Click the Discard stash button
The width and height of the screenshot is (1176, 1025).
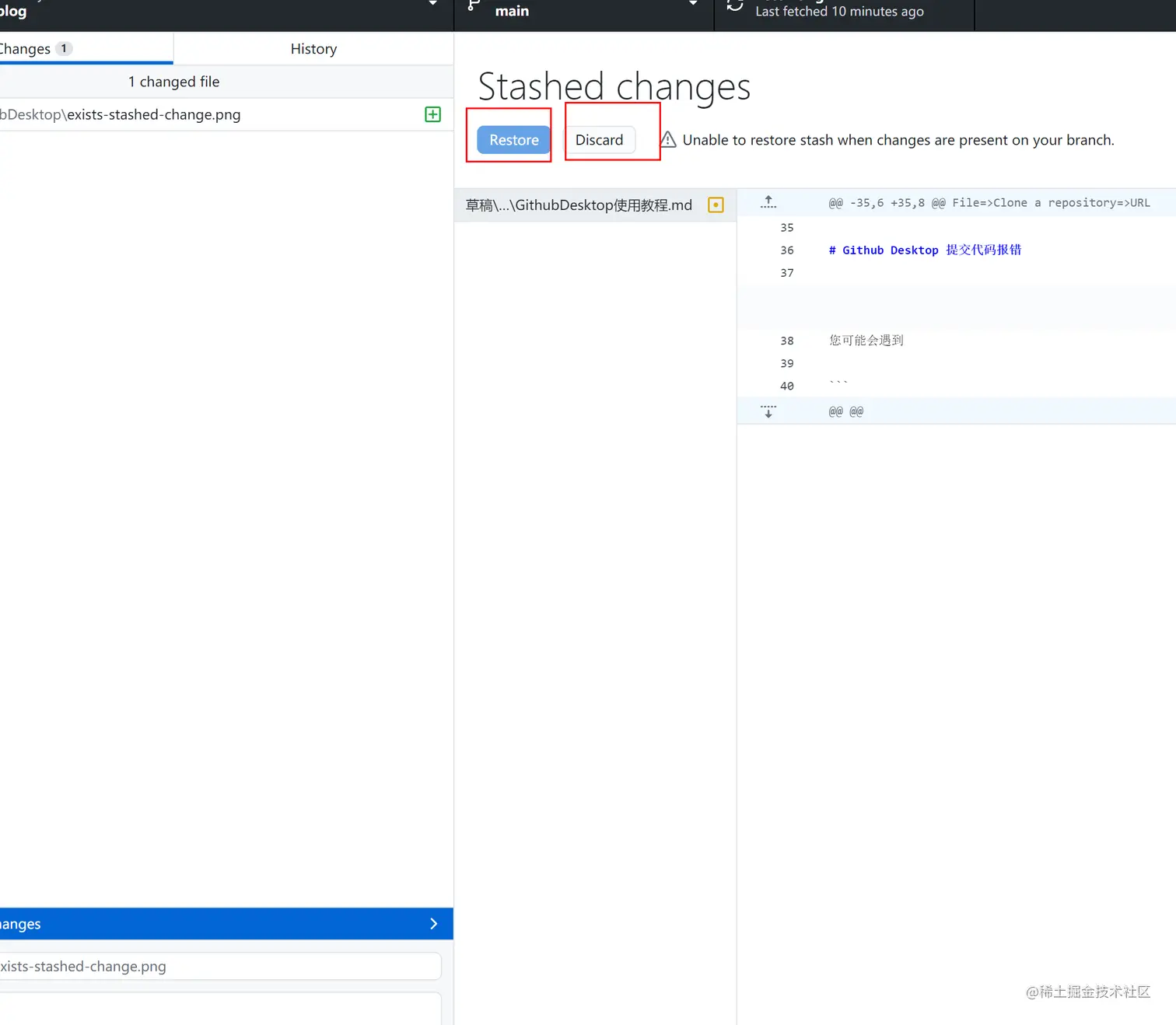click(x=600, y=140)
